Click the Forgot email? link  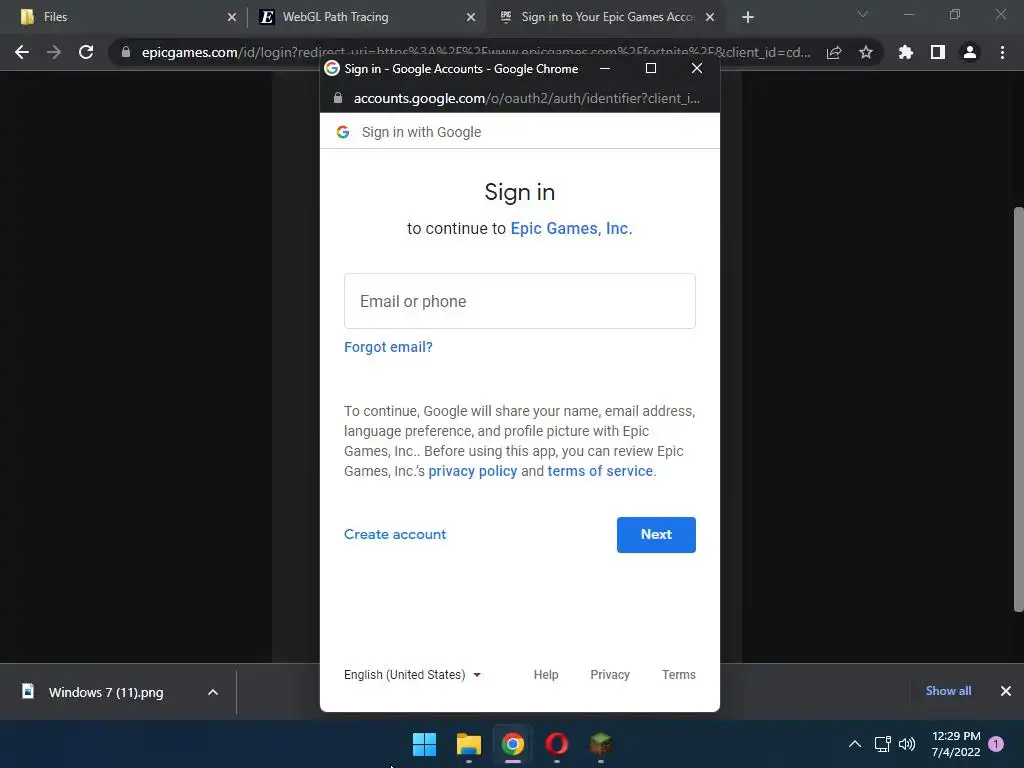tap(389, 347)
